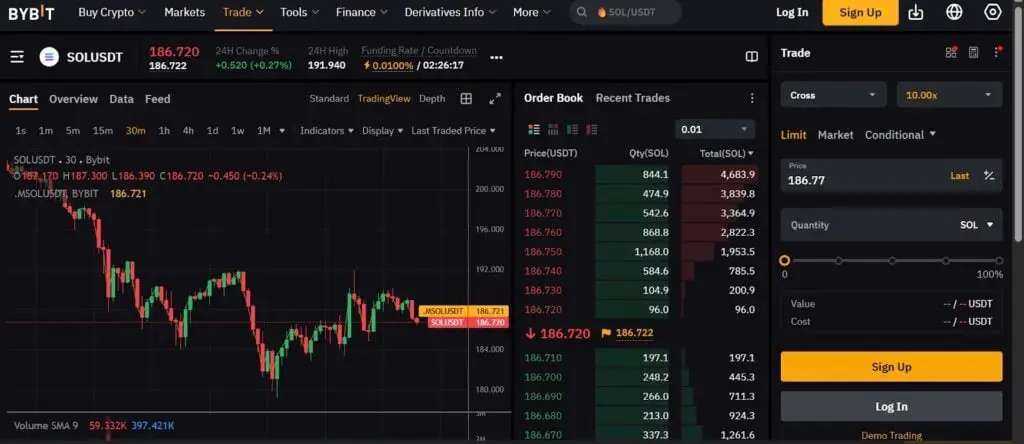Select buy-only order book view icon

573,129
